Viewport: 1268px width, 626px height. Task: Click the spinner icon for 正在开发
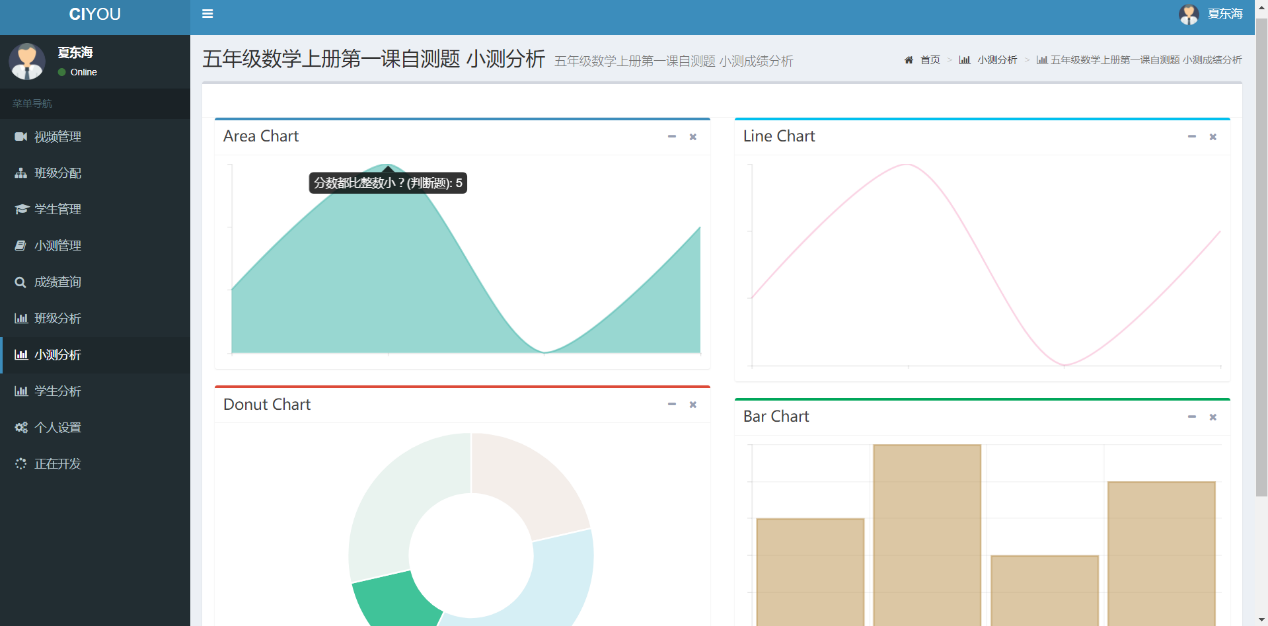tap(21, 464)
